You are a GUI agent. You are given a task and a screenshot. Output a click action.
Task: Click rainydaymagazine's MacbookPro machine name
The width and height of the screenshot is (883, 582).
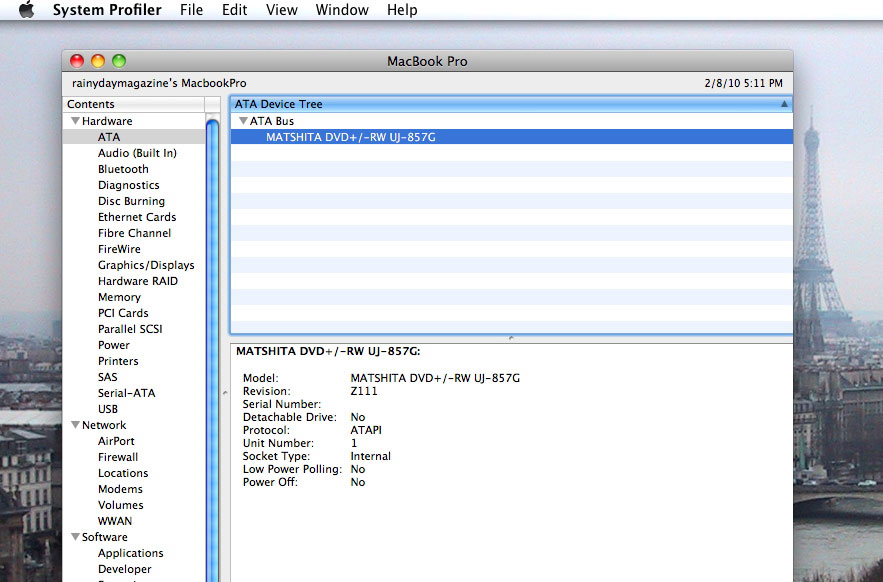coord(159,83)
